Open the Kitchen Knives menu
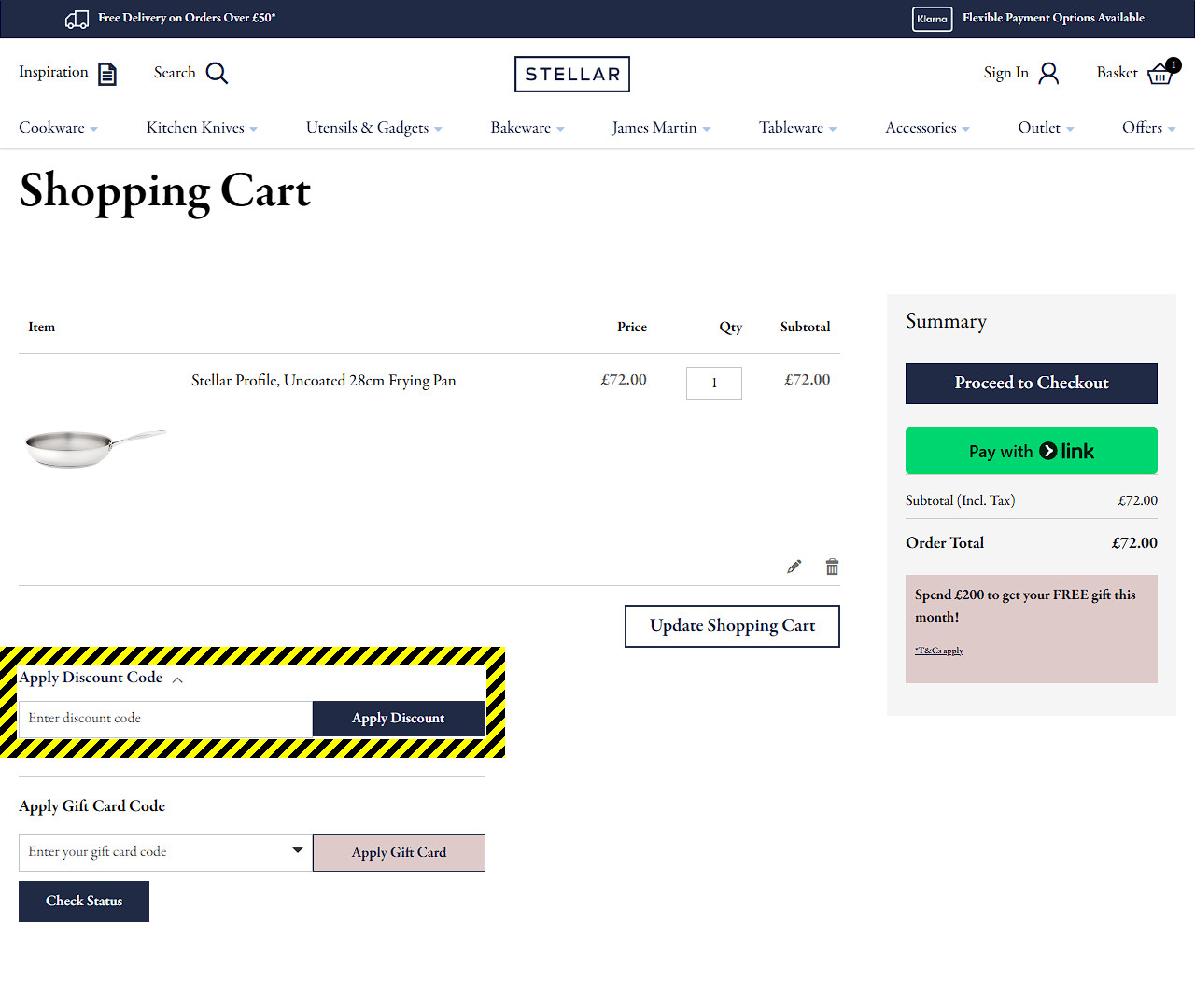Image resolution: width=1195 pixels, height=1008 pixels. coord(201,128)
